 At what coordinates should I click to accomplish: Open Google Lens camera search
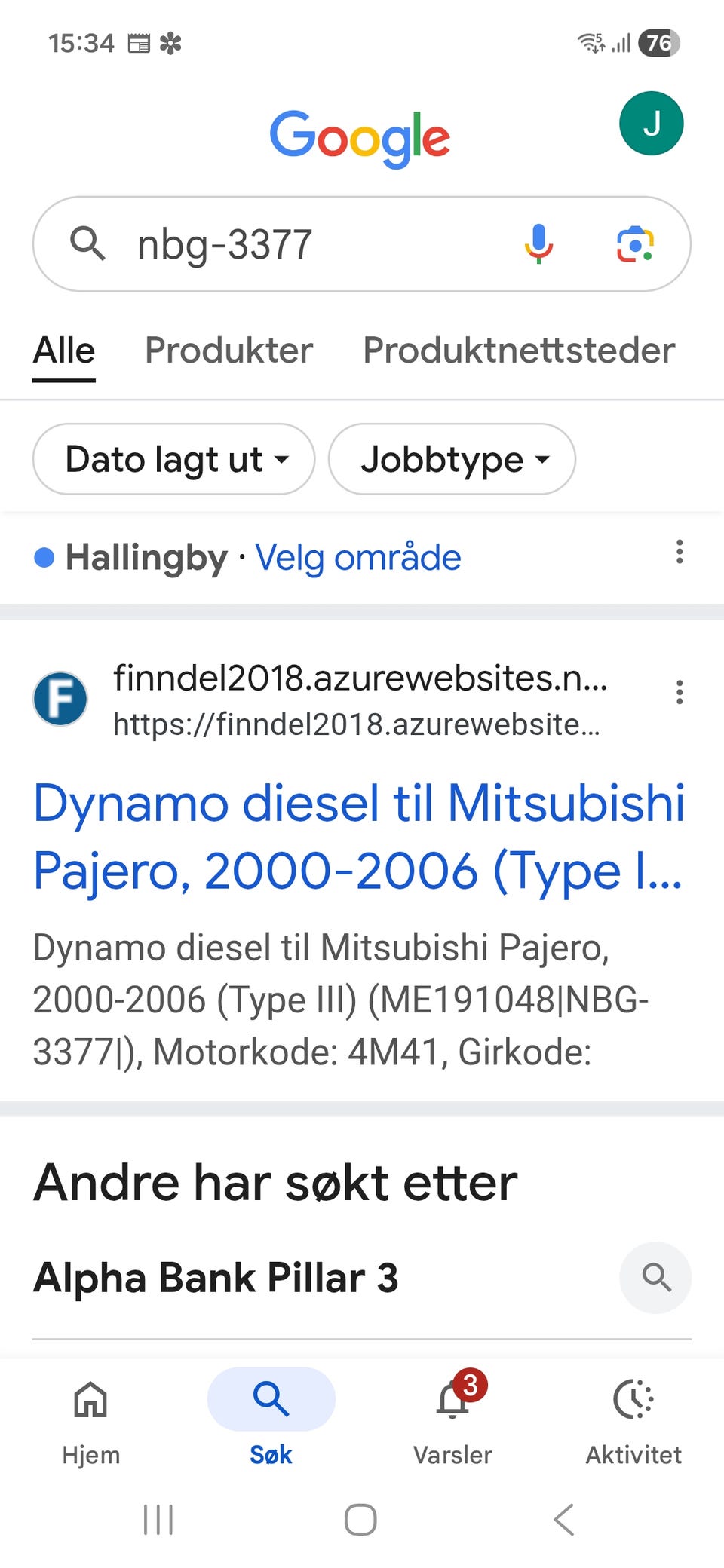(x=635, y=244)
